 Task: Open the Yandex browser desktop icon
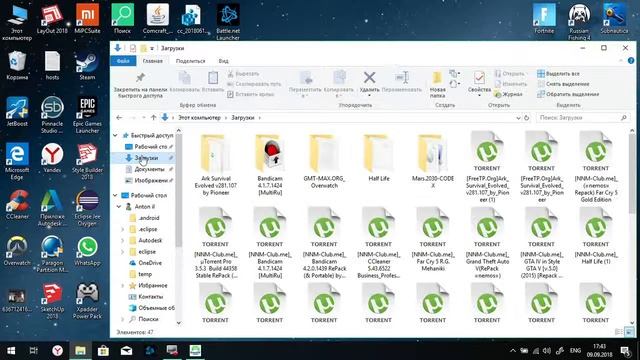pos(52,158)
